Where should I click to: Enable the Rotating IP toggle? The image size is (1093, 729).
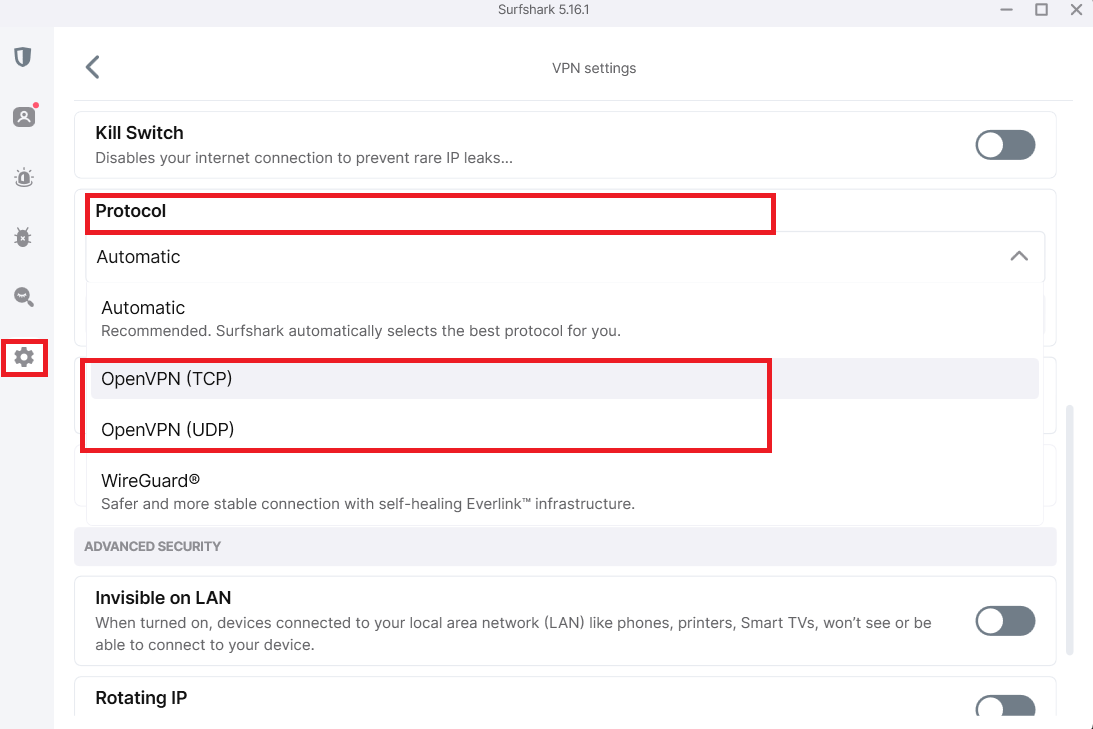point(1005,706)
